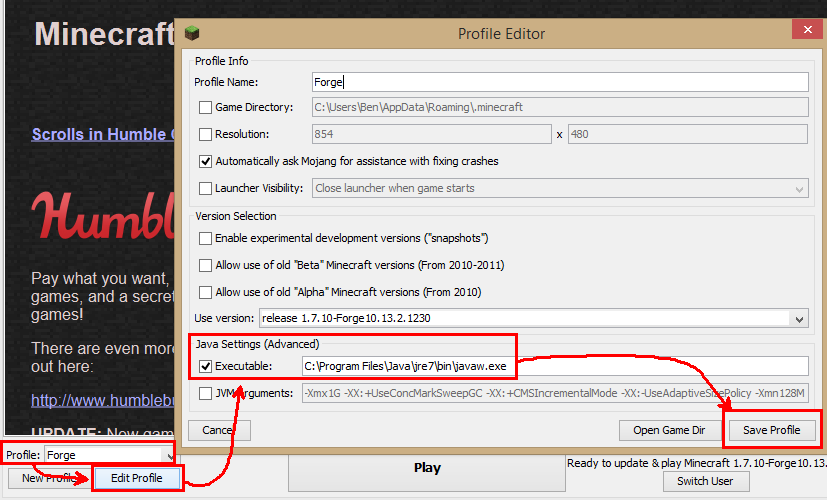Close the Profile Editor window
The width and height of the screenshot is (827, 500).
point(807,30)
